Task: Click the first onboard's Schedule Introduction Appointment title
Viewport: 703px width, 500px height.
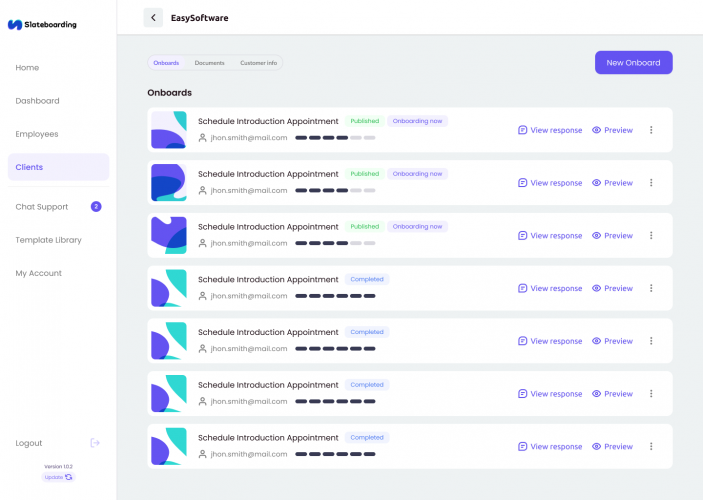Action: (x=268, y=121)
